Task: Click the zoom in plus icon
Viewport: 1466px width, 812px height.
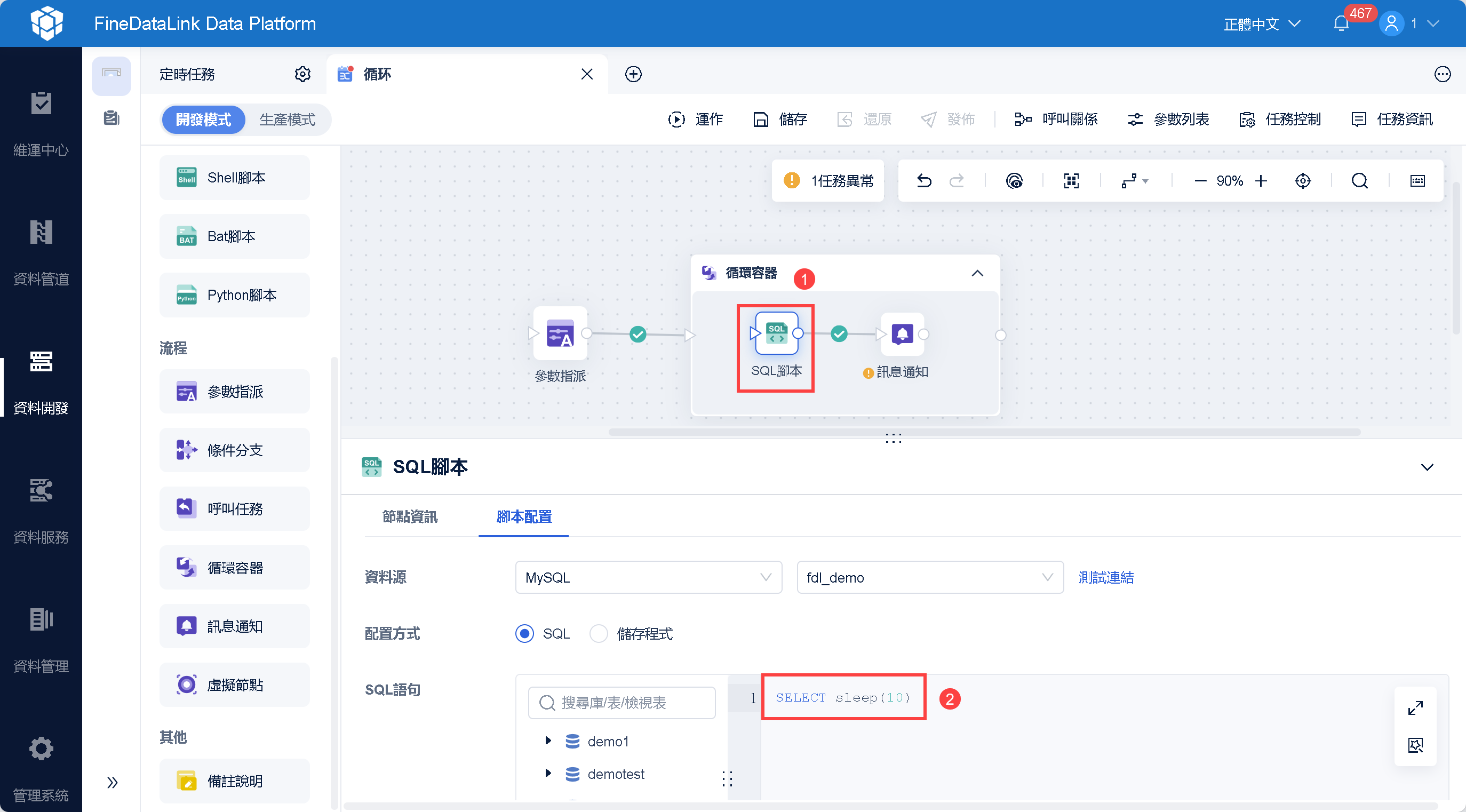Action: coord(1261,181)
